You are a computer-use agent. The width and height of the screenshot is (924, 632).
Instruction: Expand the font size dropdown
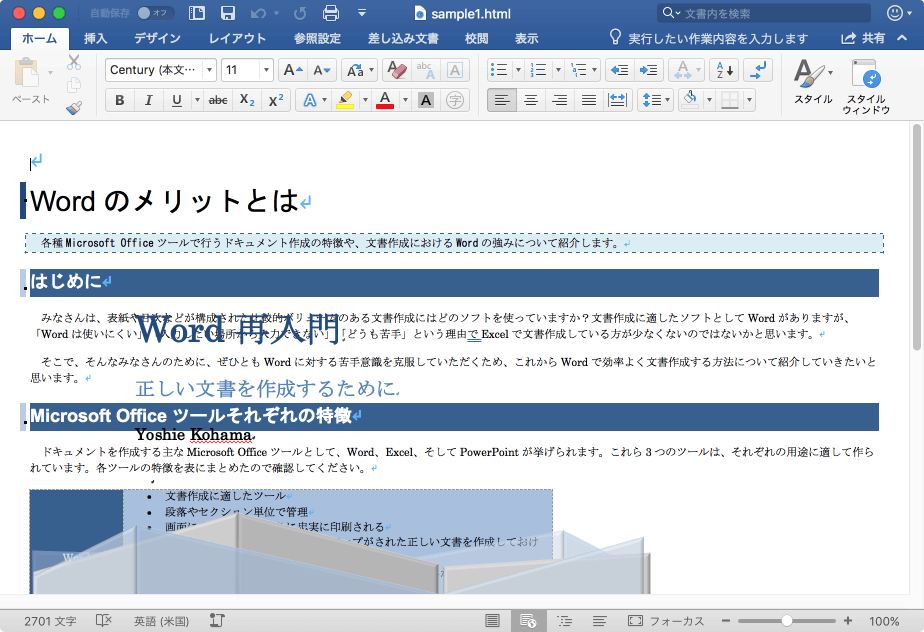click(x=266, y=70)
